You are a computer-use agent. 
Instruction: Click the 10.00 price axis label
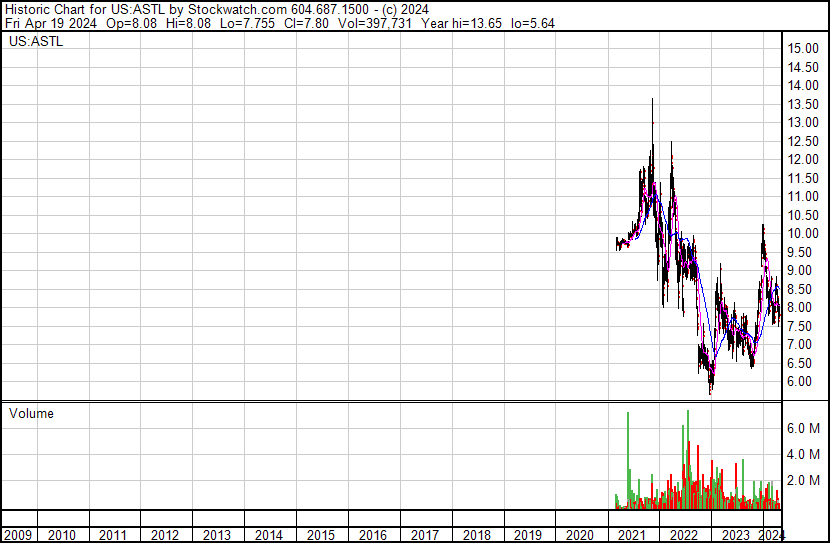[803, 233]
